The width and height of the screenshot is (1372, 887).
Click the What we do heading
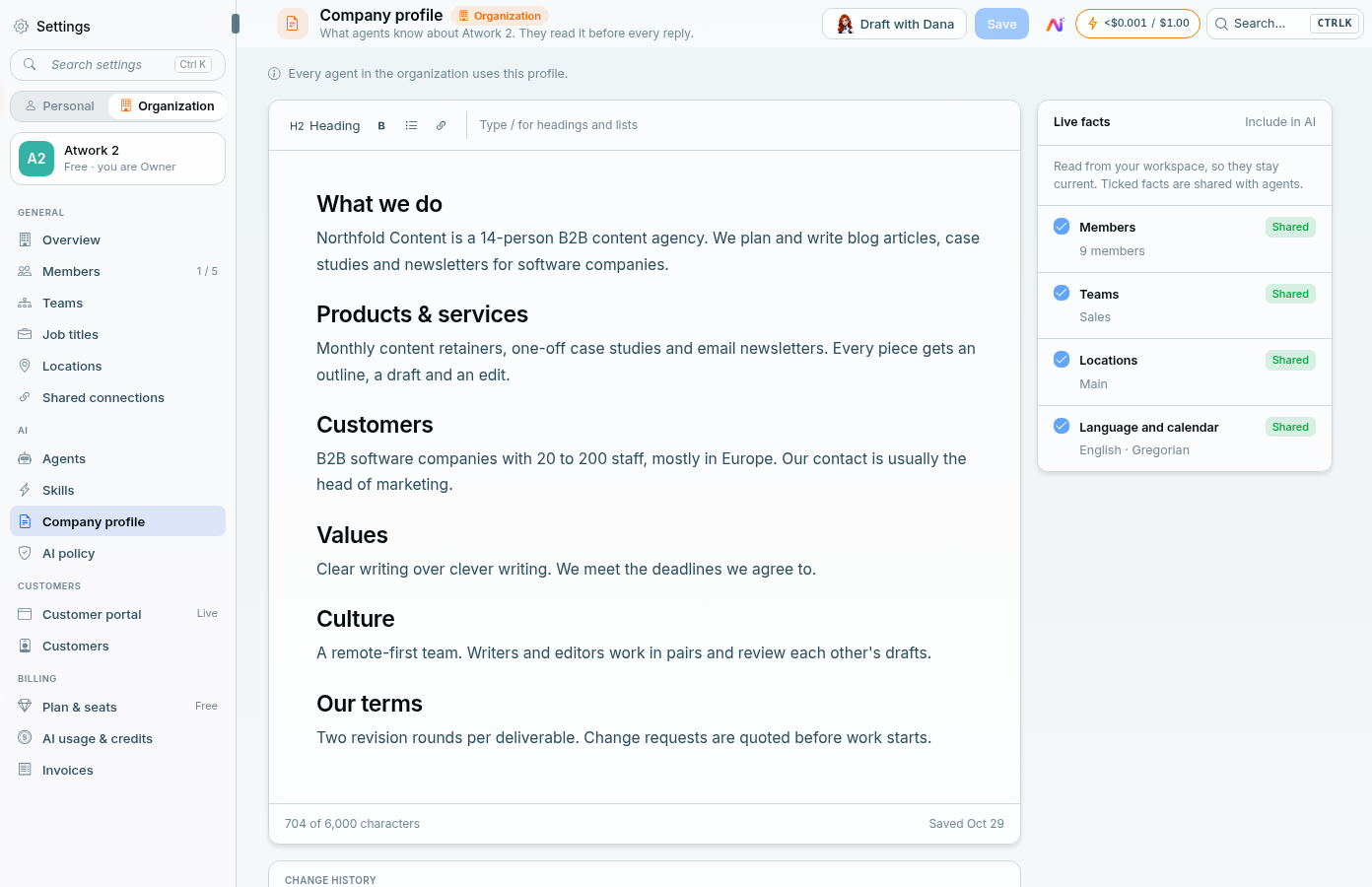[x=379, y=204]
